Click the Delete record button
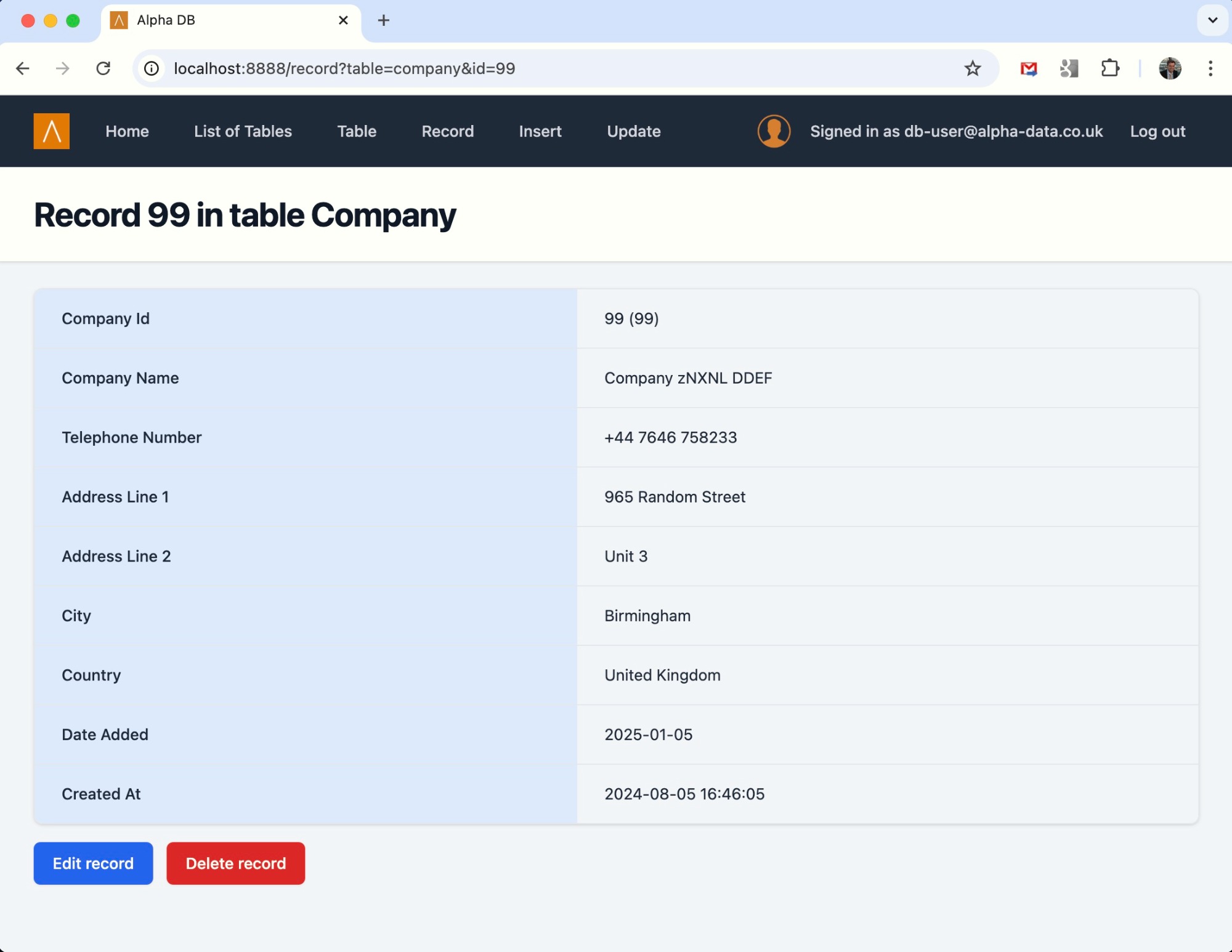The width and height of the screenshot is (1232, 952). (235, 863)
